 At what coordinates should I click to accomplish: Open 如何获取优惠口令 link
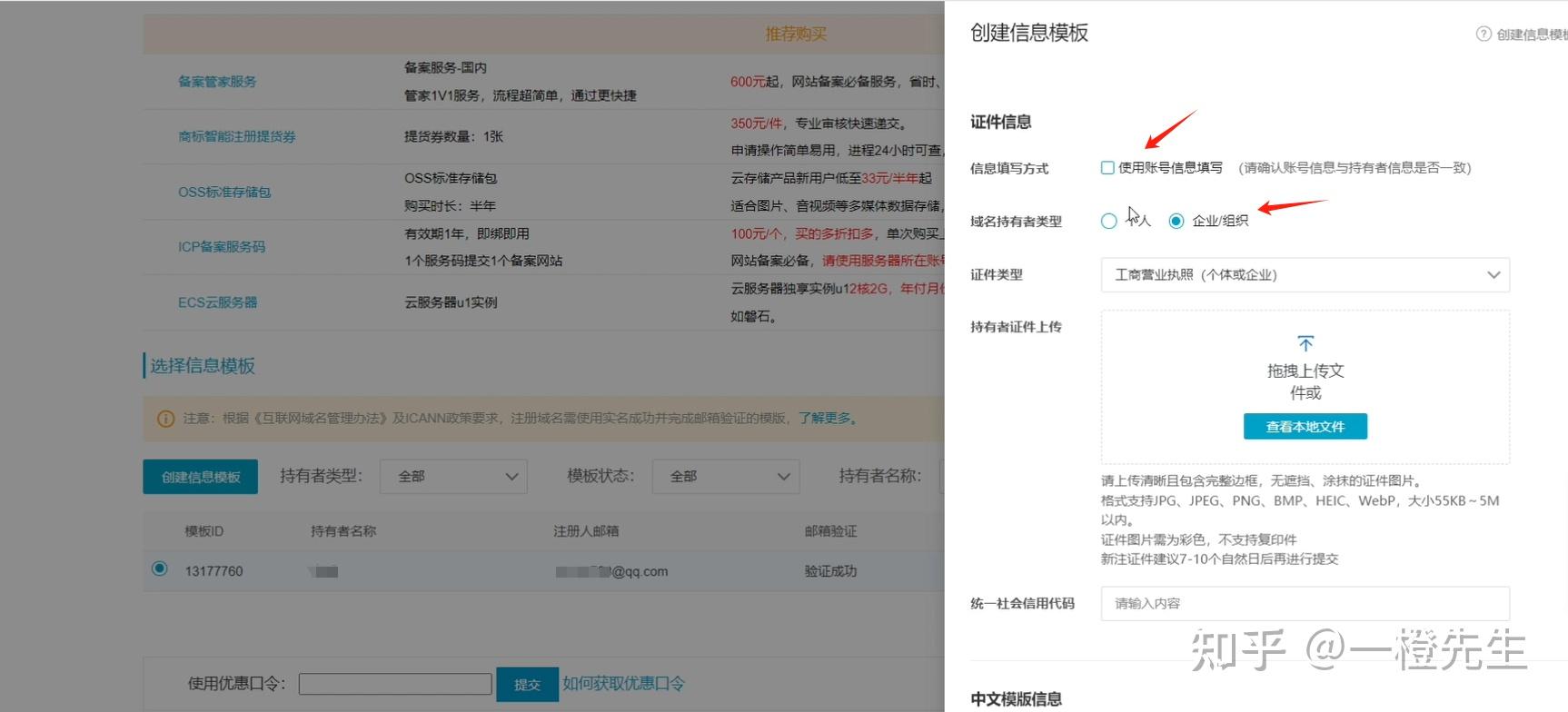coord(623,684)
